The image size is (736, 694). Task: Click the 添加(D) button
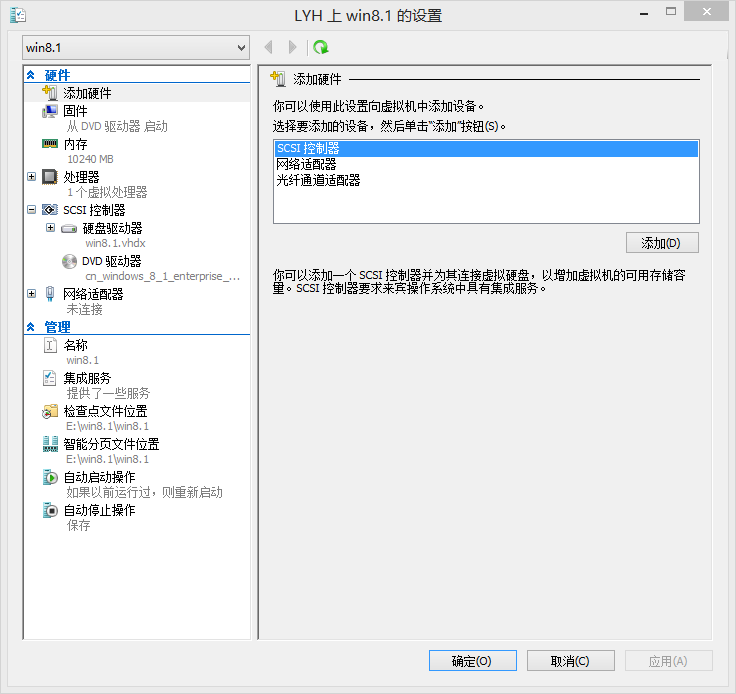click(662, 243)
